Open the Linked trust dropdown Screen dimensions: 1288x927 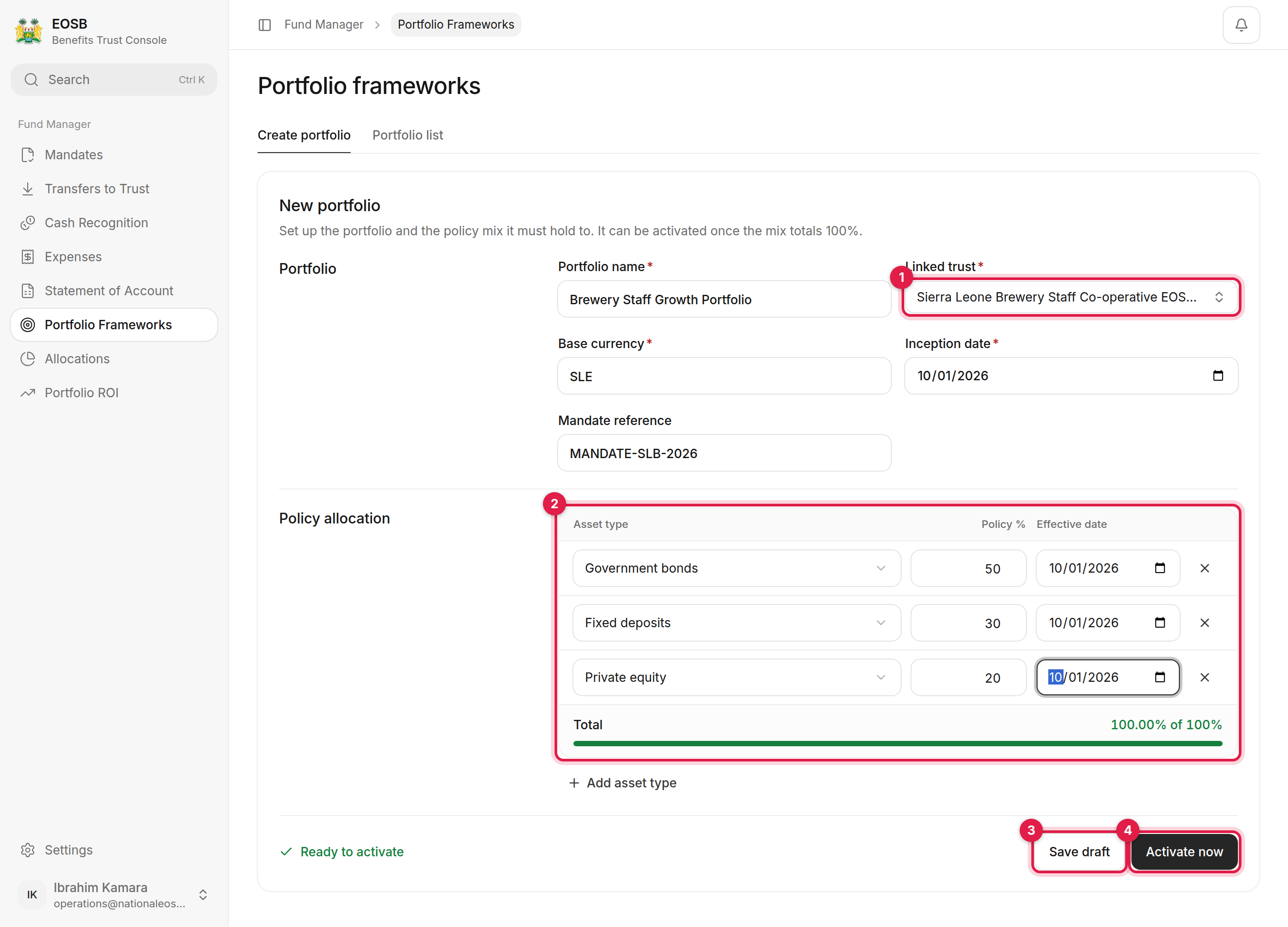(x=1071, y=297)
